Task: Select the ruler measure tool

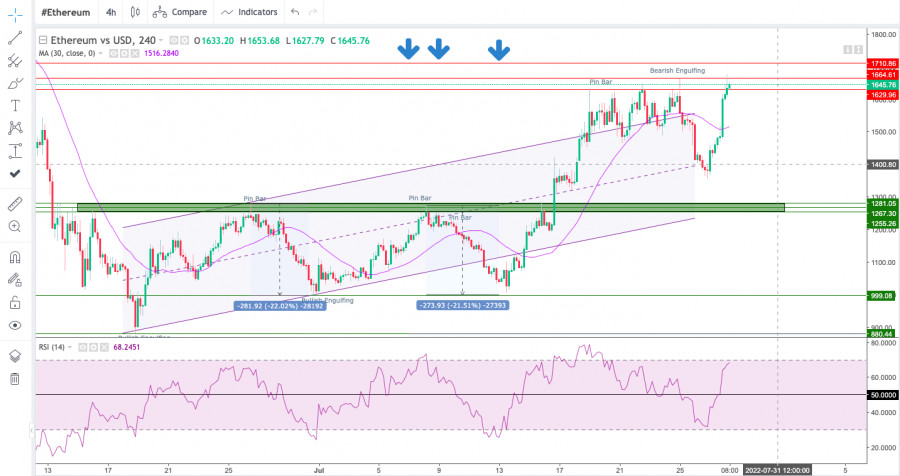Action: click(x=15, y=204)
